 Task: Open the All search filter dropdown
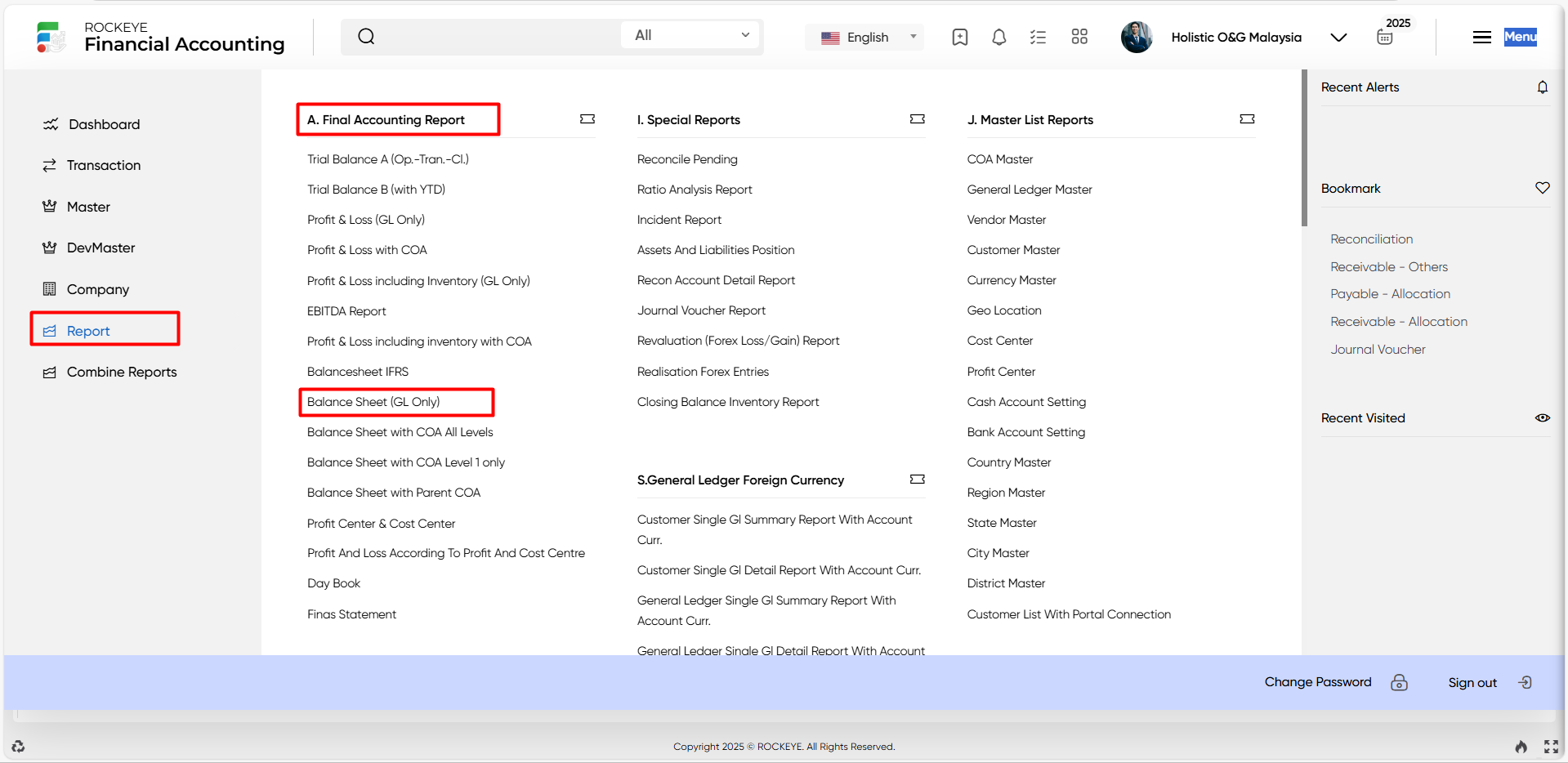(691, 35)
